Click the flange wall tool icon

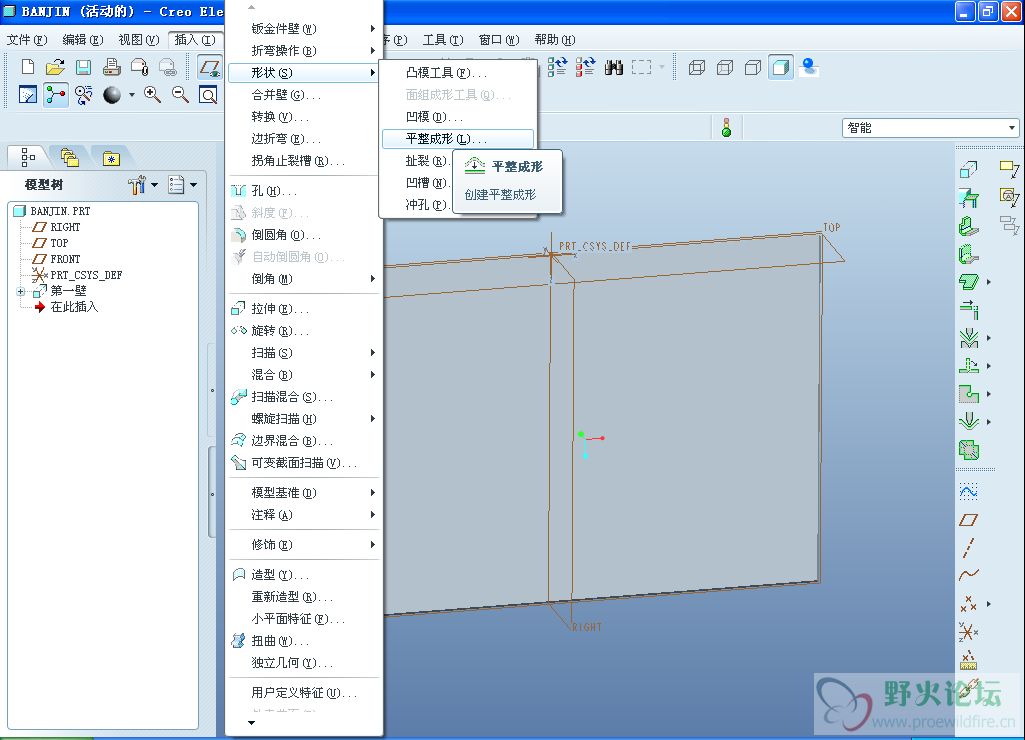[x=968, y=254]
